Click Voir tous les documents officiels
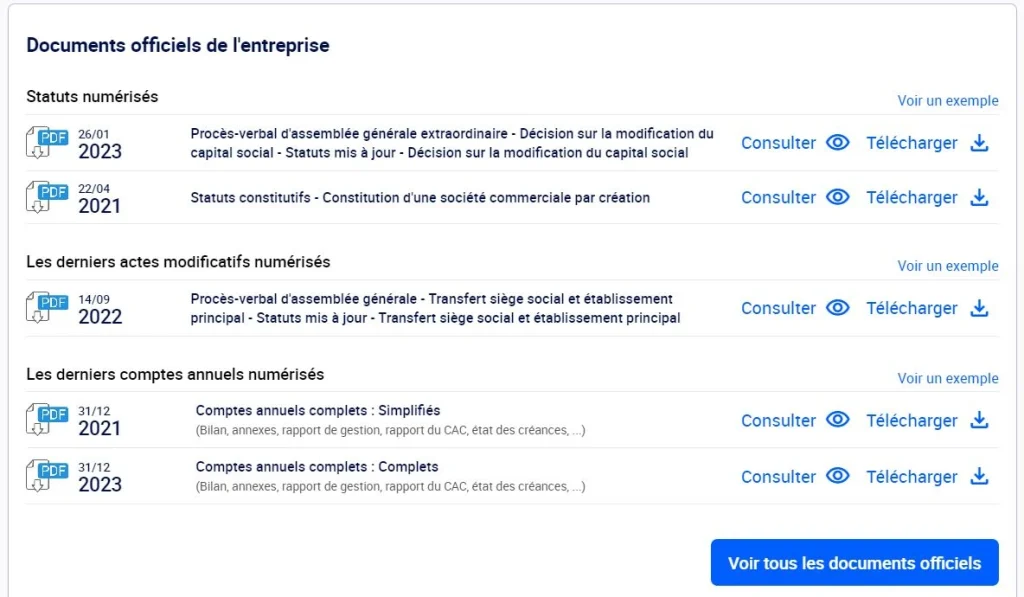This screenshot has height=597, width=1024. coord(853,562)
